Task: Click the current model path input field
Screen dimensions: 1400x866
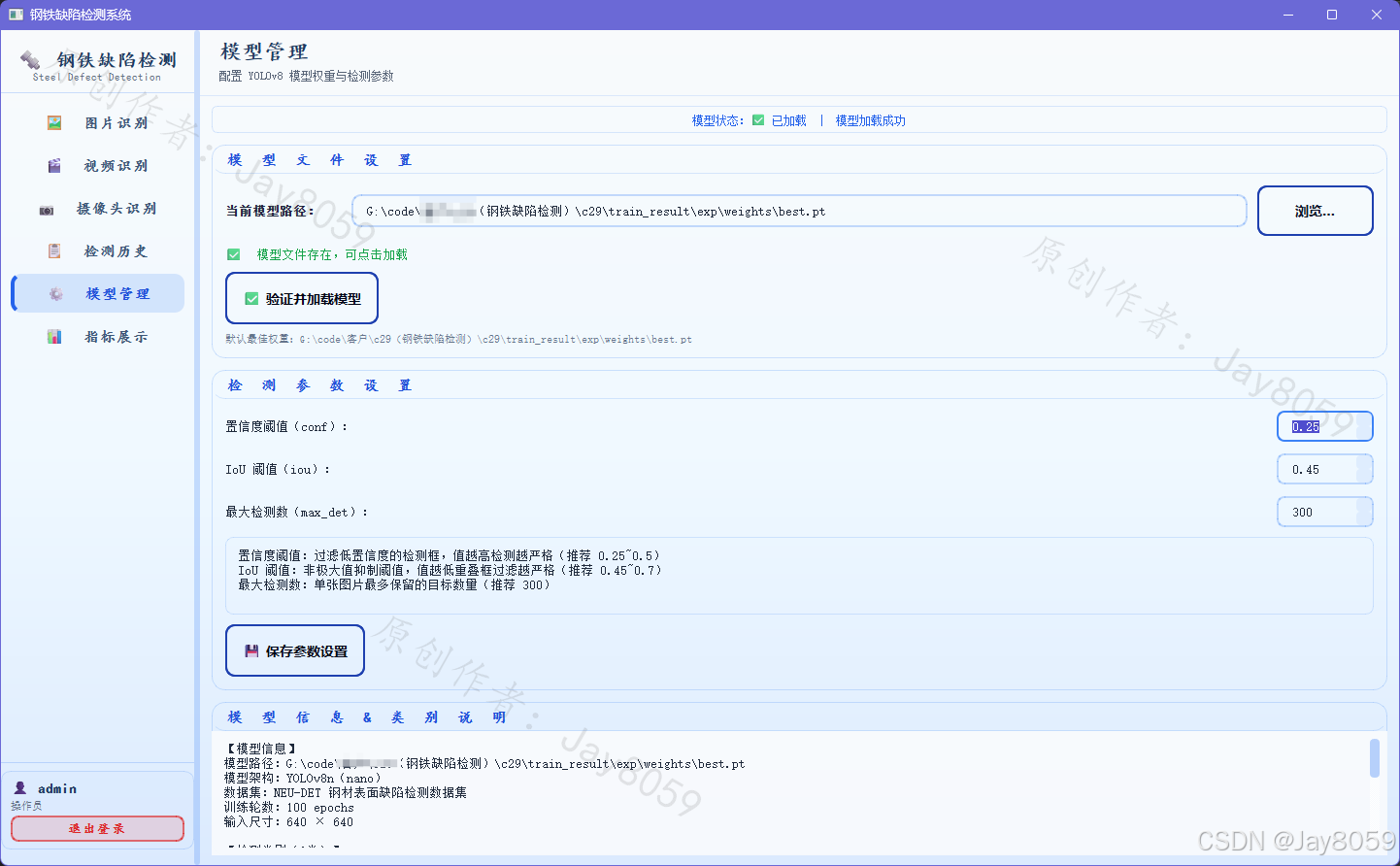Action: click(799, 211)
